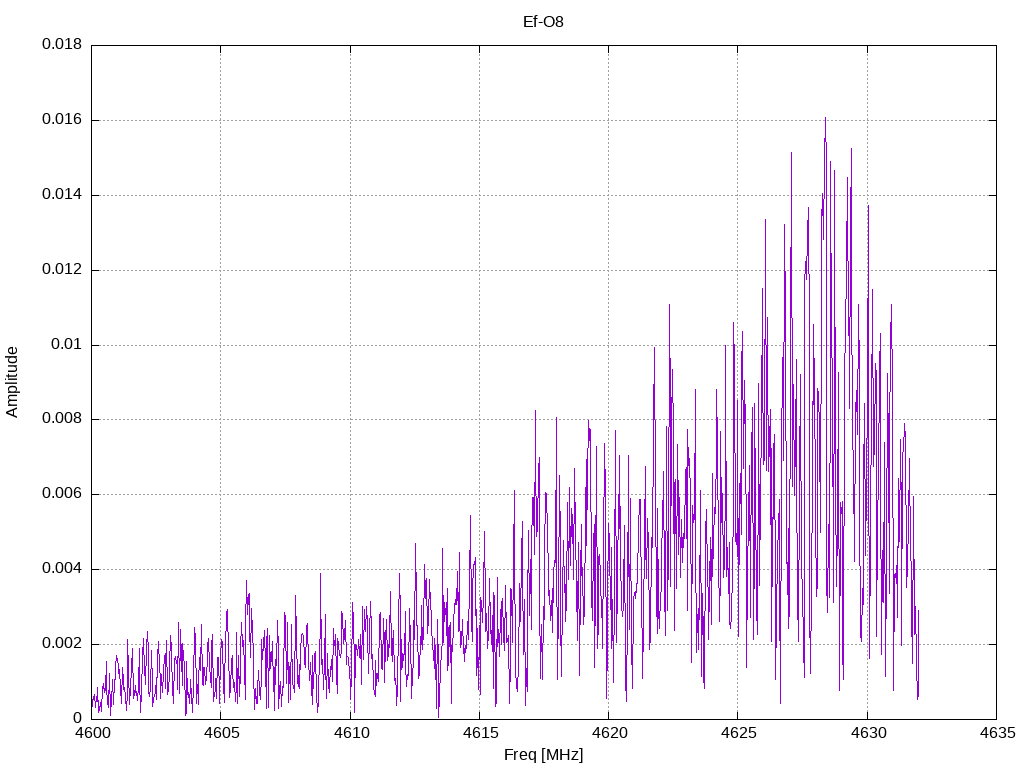Click the 0.018 y-axis tick label
Screen dimensions: 1024x768
(62, 44)
